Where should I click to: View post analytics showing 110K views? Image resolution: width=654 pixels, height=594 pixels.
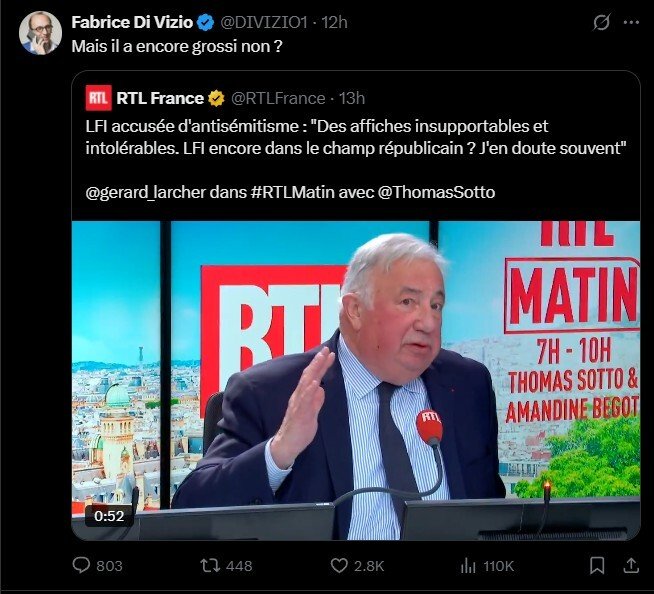pyautogui.click(x=468, y=566)
